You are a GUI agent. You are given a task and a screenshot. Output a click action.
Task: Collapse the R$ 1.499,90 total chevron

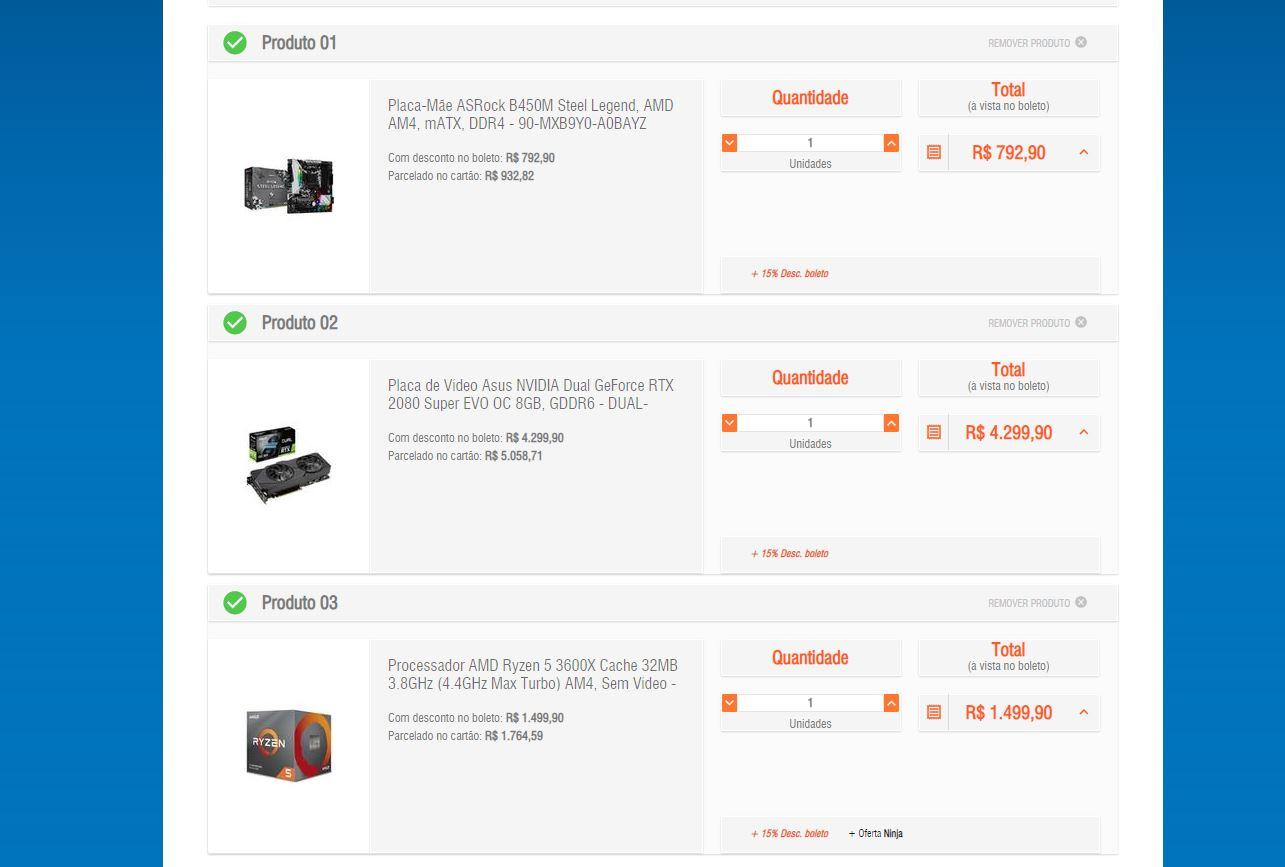[1083, 713]
